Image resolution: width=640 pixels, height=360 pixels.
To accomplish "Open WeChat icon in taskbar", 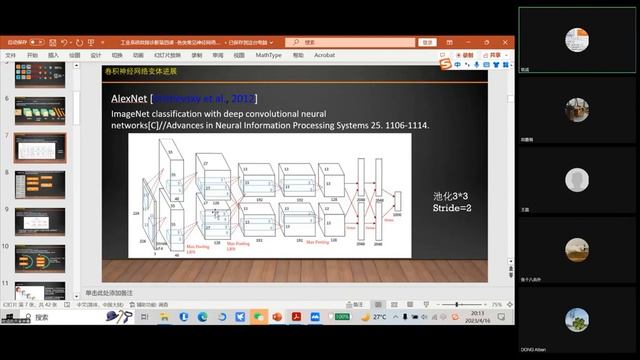I will (x=258, y=317).
